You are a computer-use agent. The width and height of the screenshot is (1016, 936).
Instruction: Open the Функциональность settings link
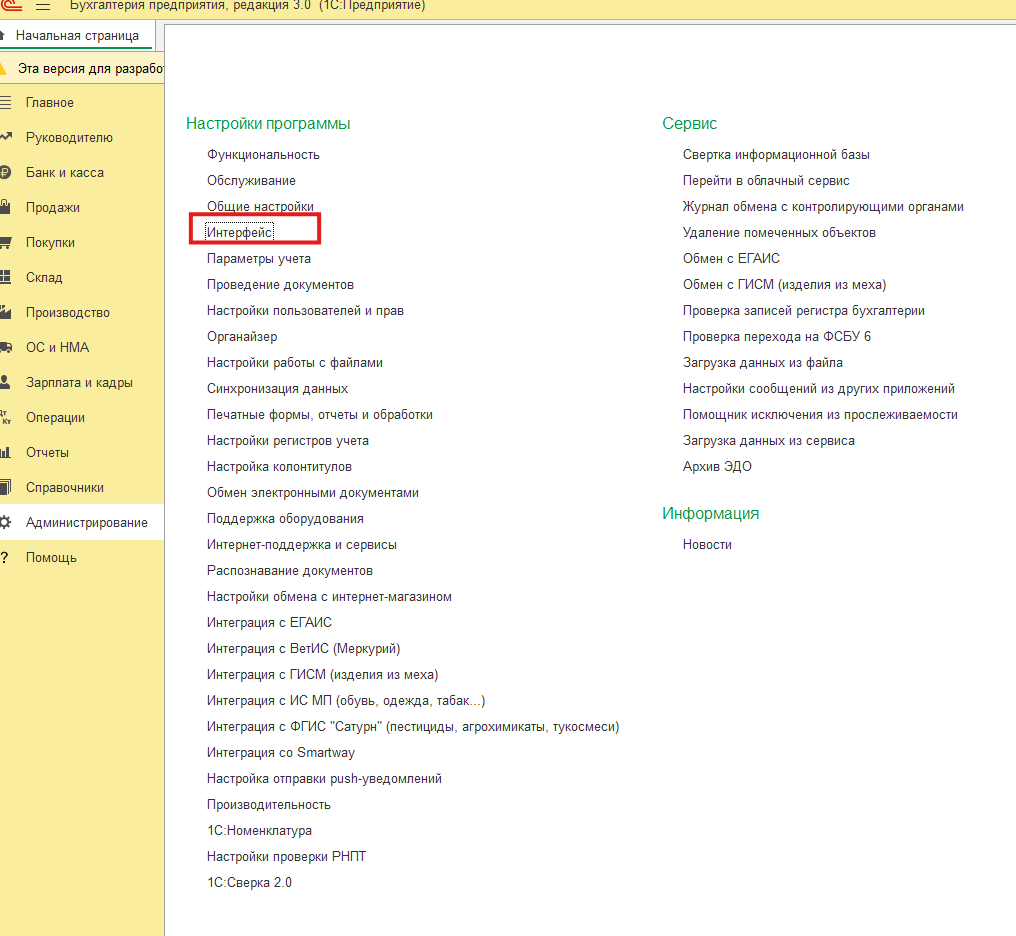tap(263, 155)
